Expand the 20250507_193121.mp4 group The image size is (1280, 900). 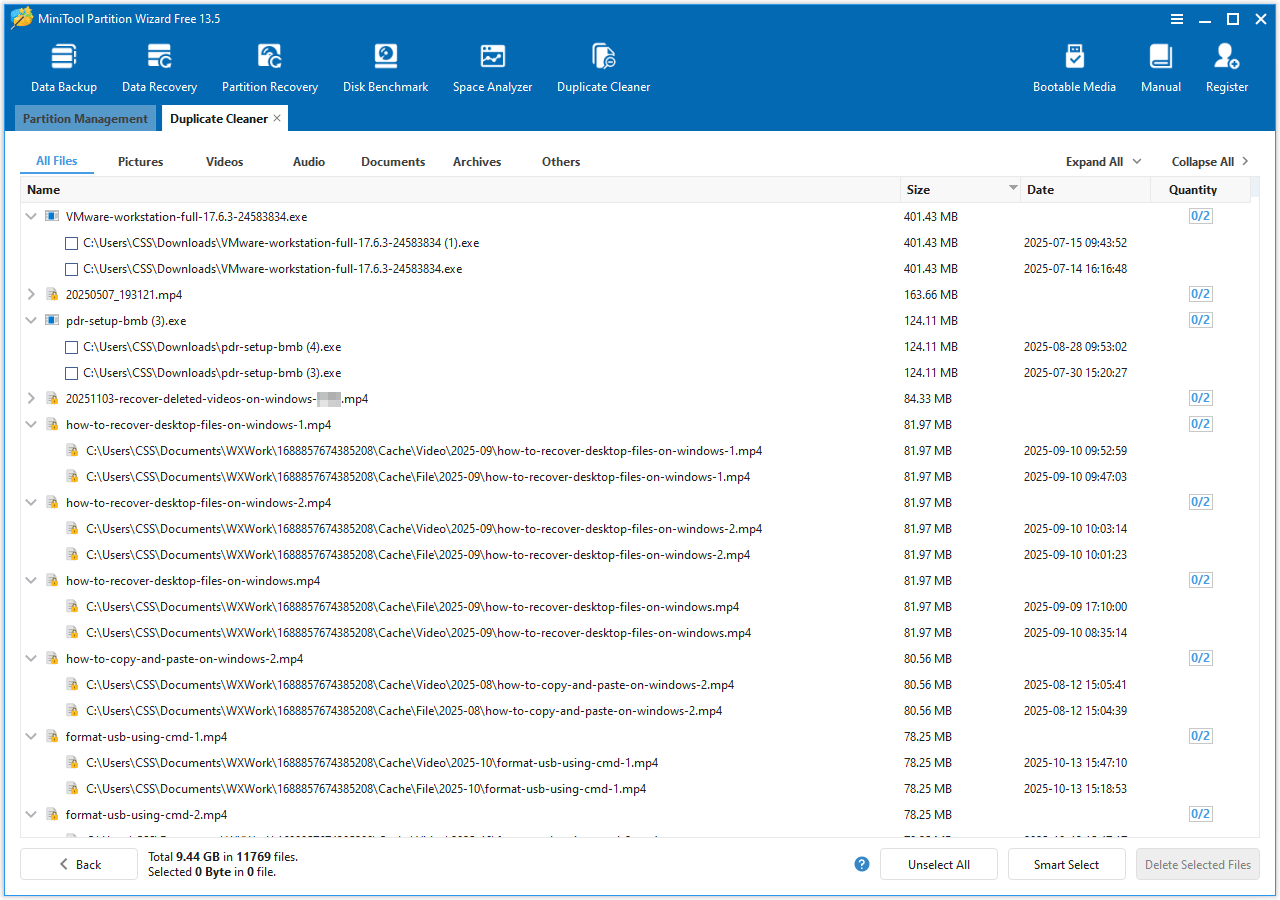point(31,295)
